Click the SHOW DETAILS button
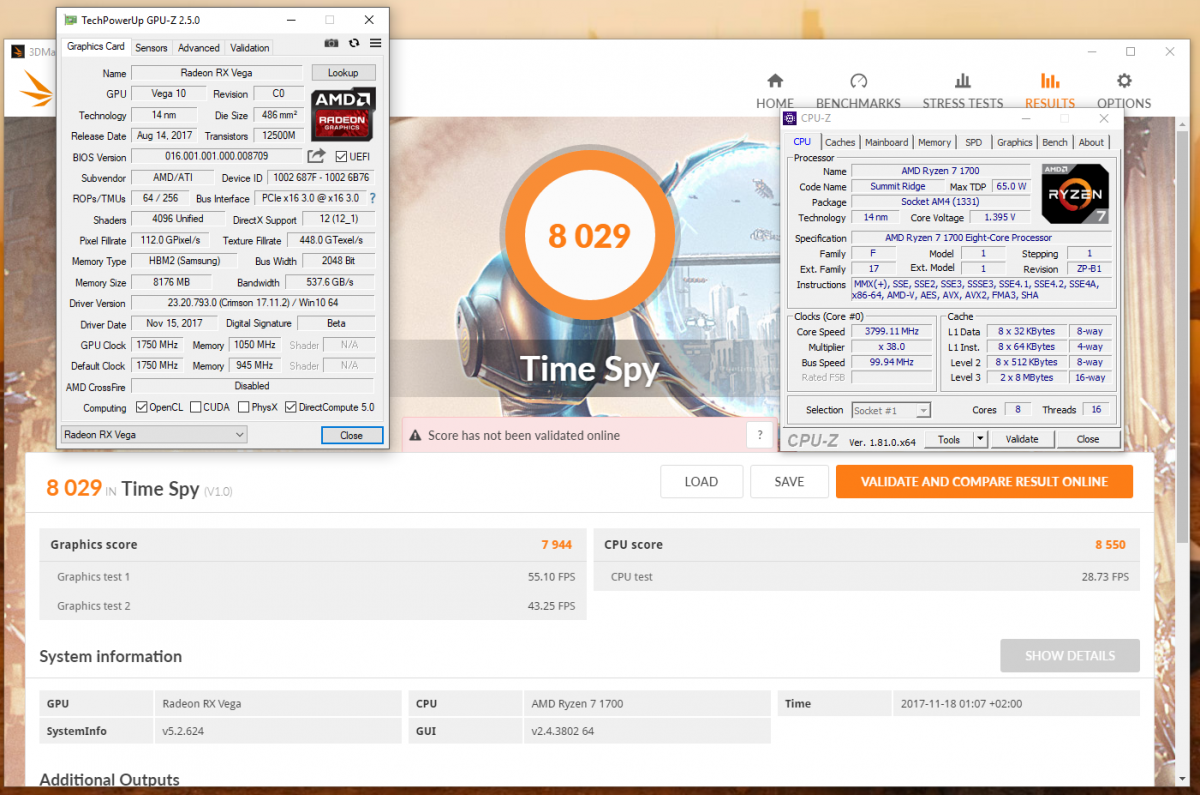 pos(1070,656)
